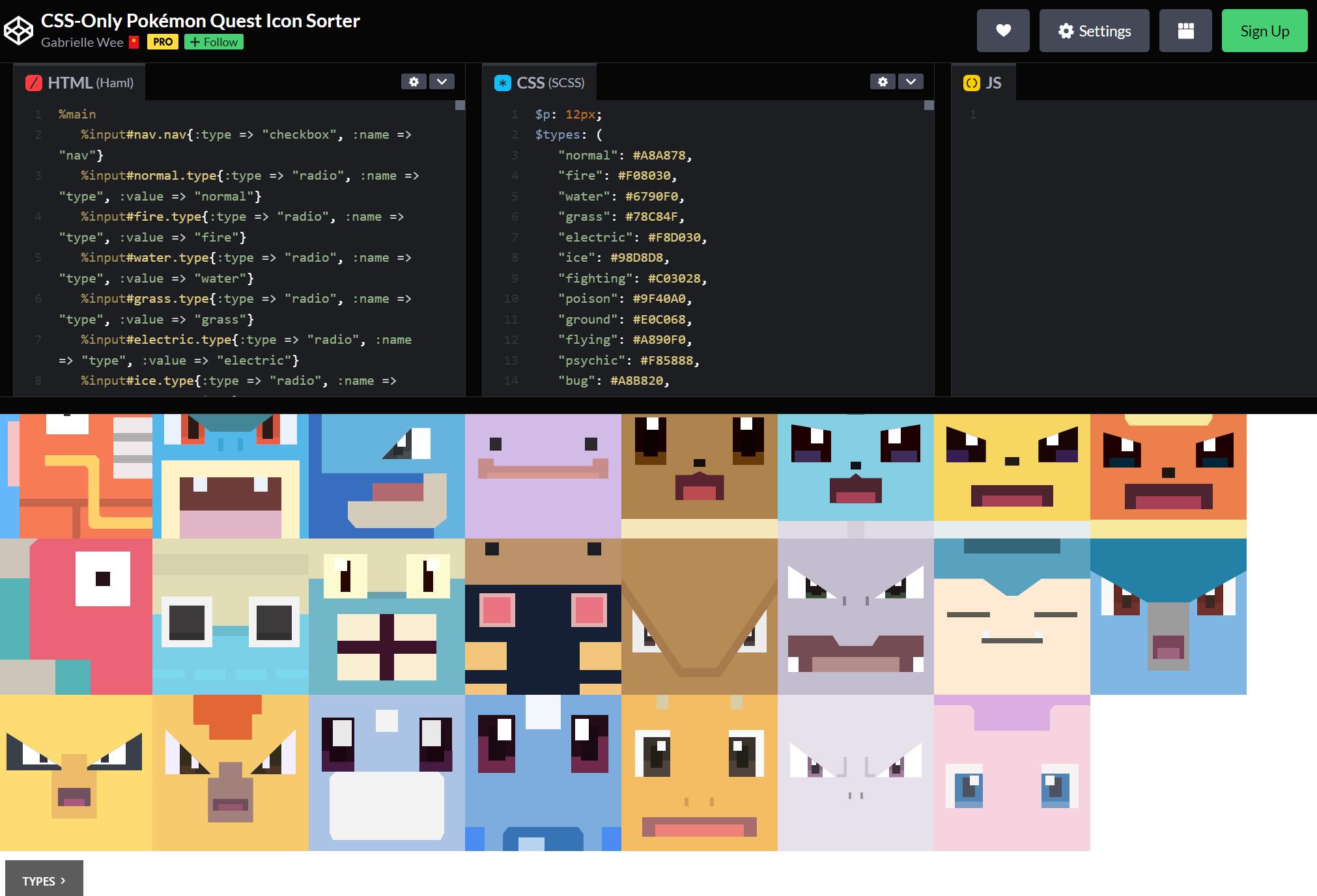Follow Gabrielle Wee
Screen dimensions: 1317x896
click(214, 42)
